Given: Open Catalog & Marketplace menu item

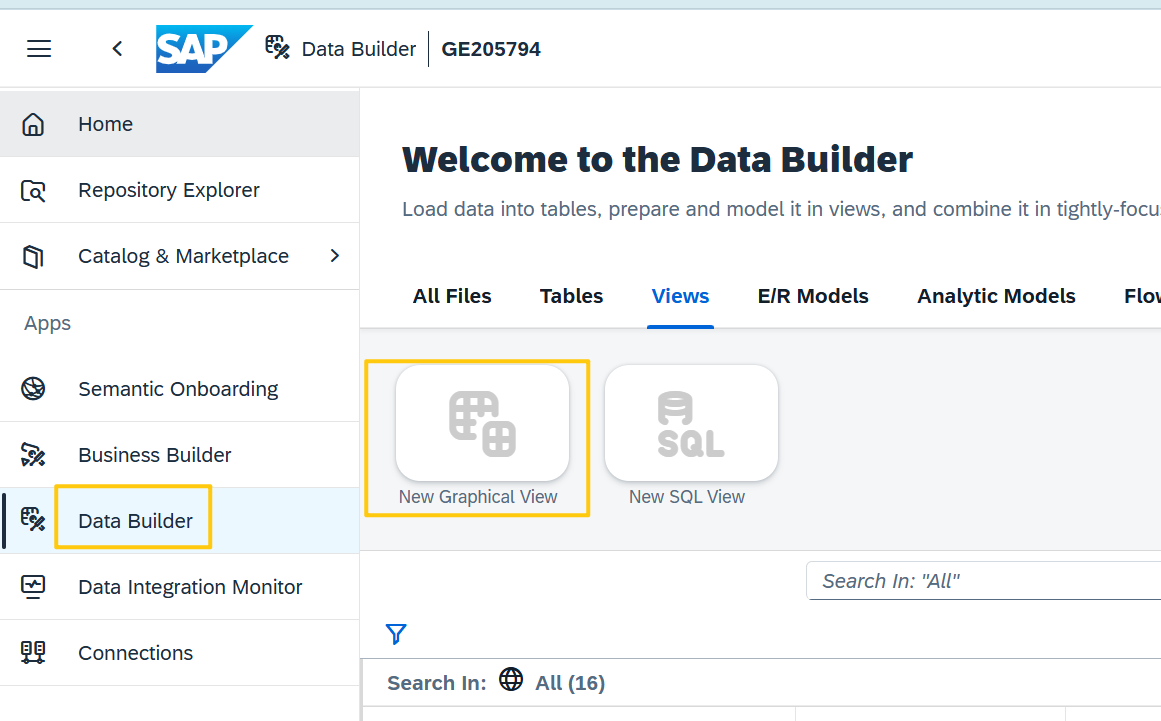Looking at the screenshot, I should point(179,256).
